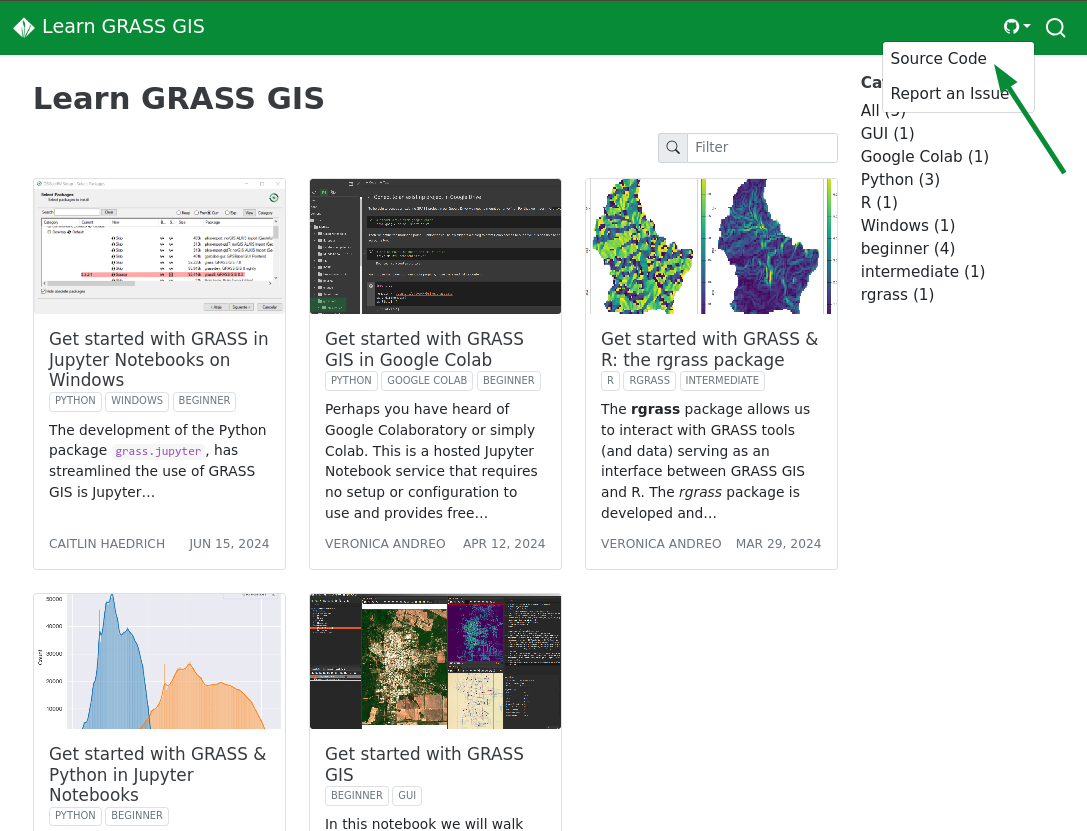Choose Report an Issue menu entry
This screenshot has height=831, width=1087.
pyautogui.click(x=949, y=94)
